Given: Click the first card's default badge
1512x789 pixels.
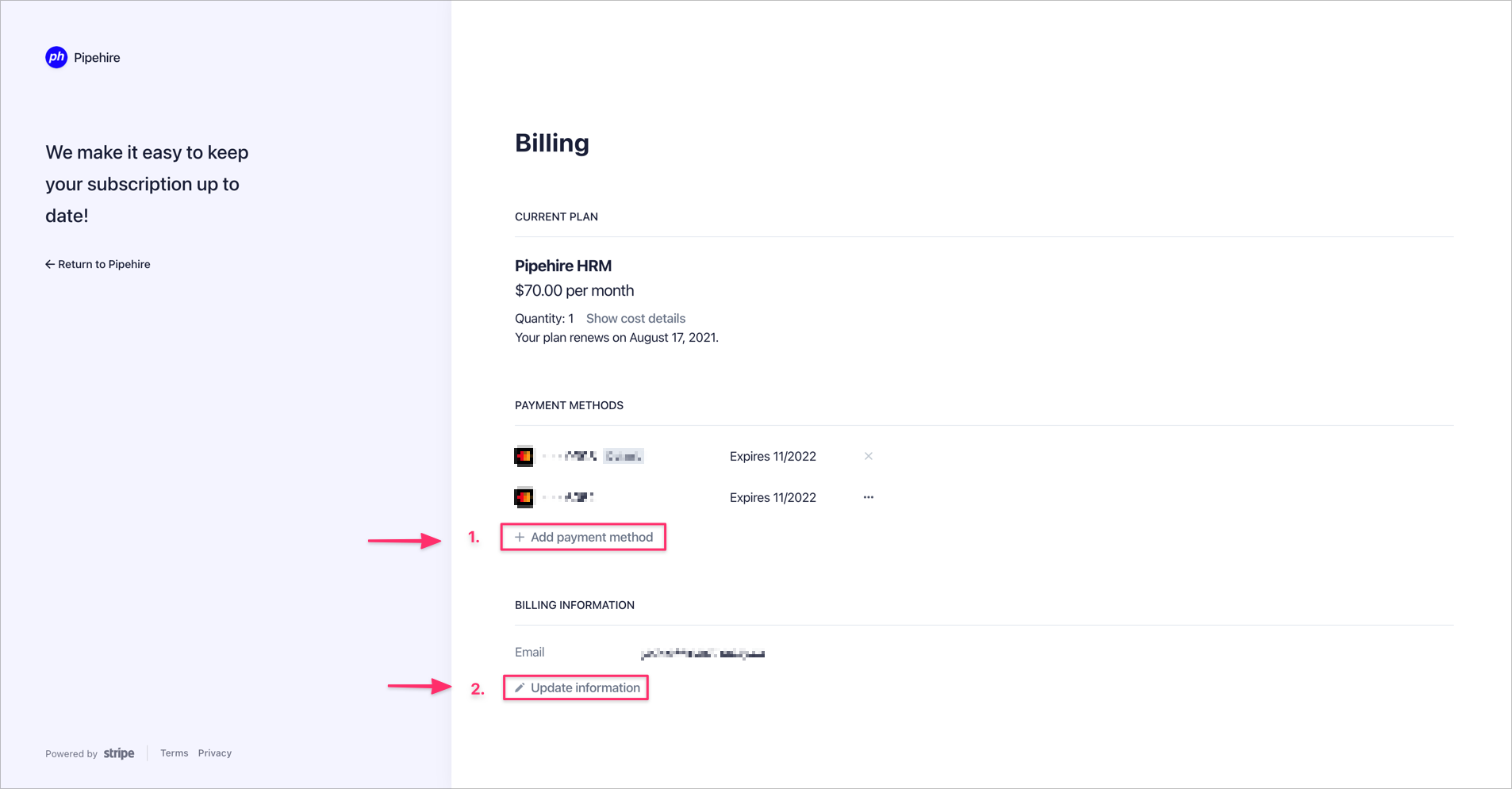Looking at the screenshot, I should (624, 456).
